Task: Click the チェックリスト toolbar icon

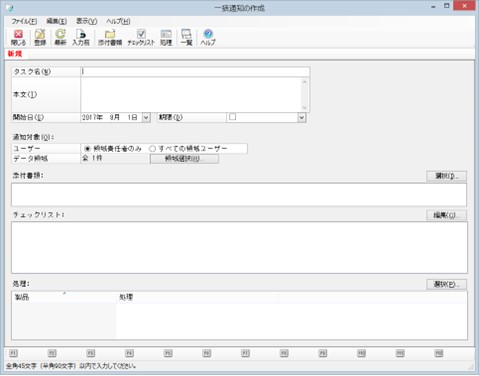Action: (x=141, y=37)
